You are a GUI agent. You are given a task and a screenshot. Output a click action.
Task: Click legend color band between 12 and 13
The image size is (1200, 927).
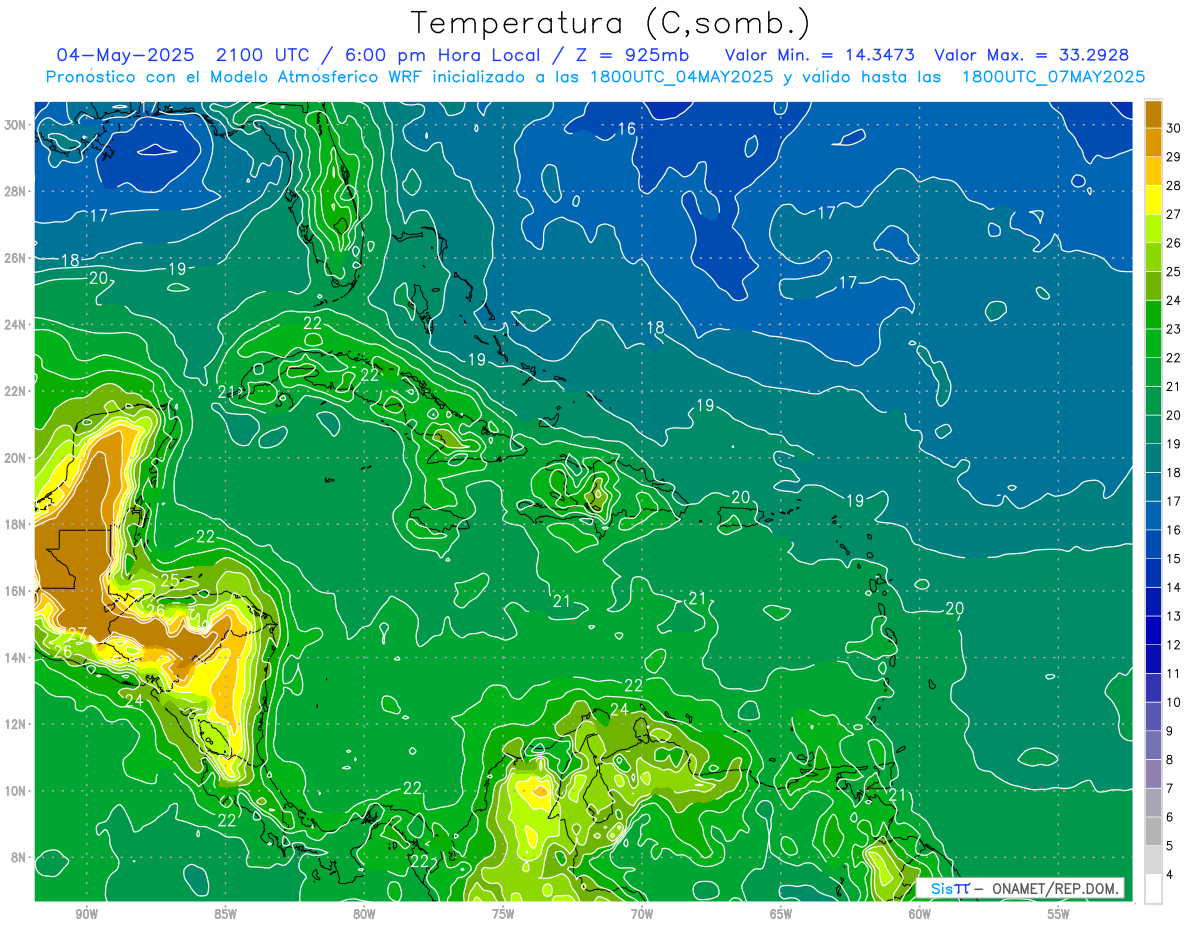(x=1153, y=630)
